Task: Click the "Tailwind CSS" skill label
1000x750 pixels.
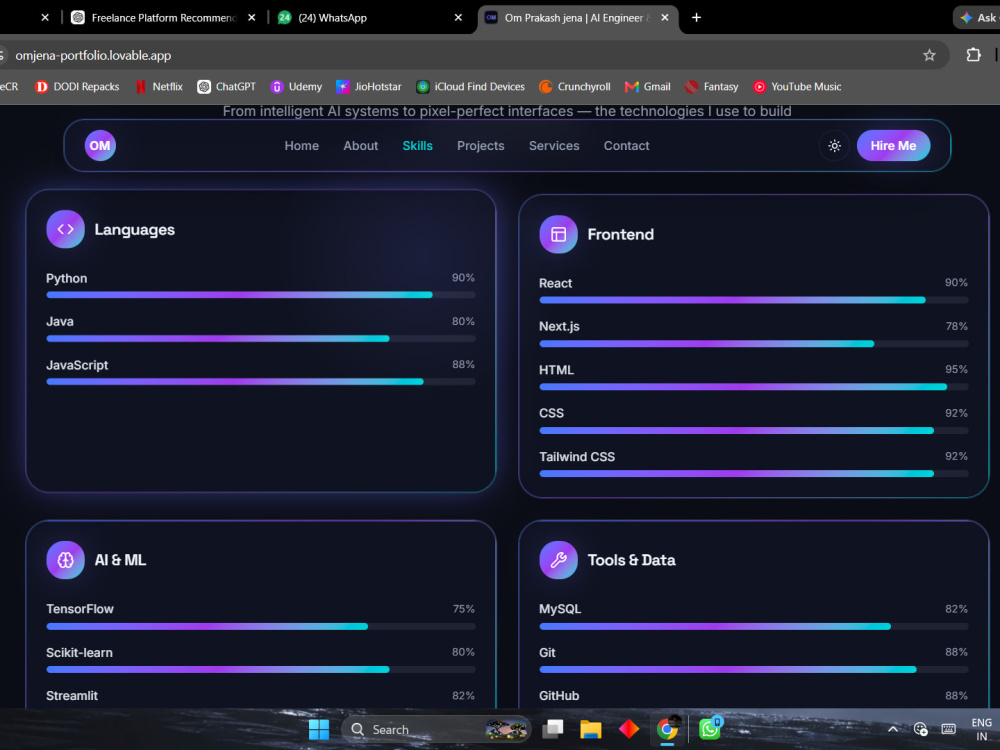Action: pos(577,457)
